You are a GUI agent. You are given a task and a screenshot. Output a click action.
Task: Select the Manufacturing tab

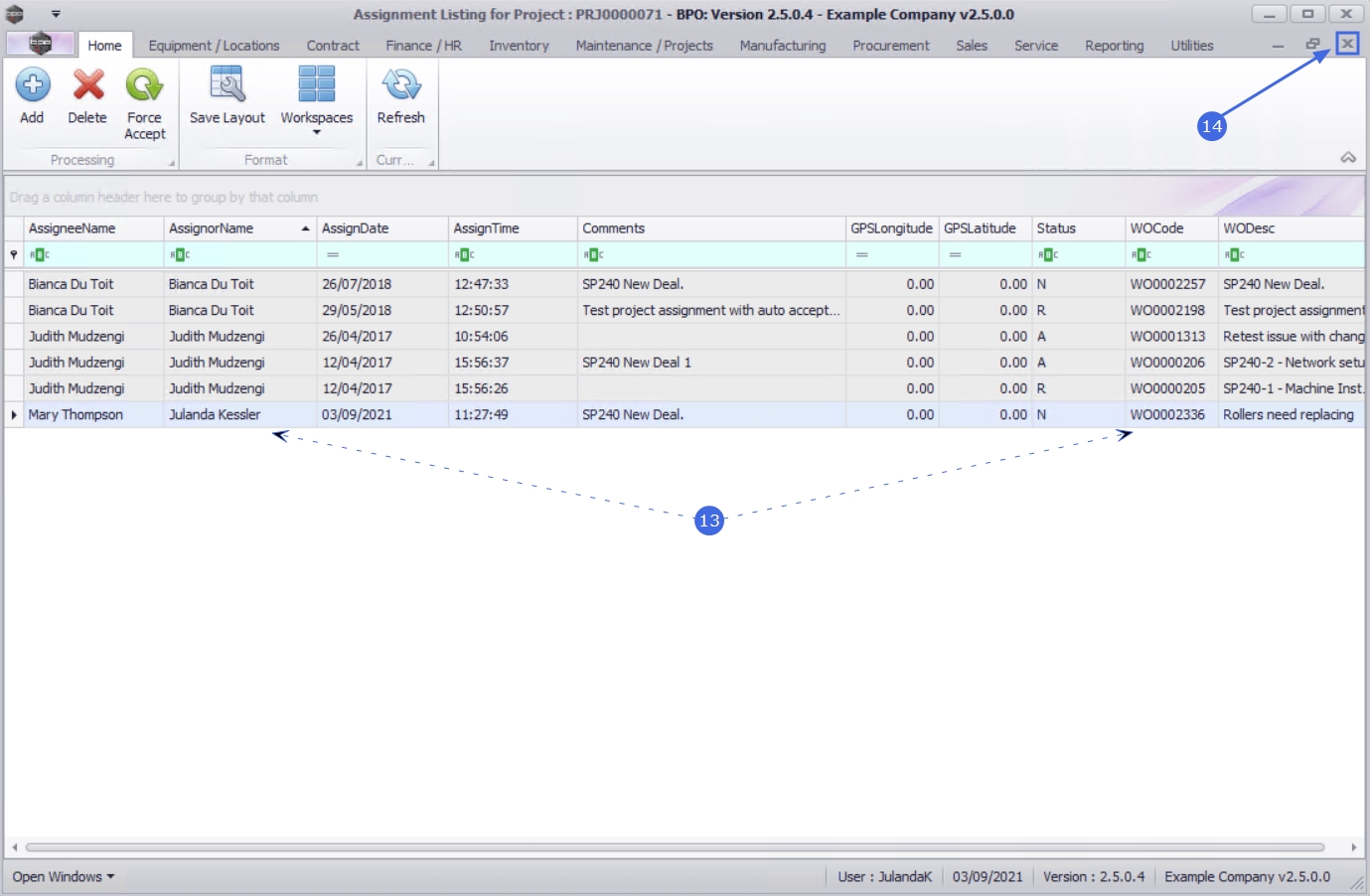783,46
